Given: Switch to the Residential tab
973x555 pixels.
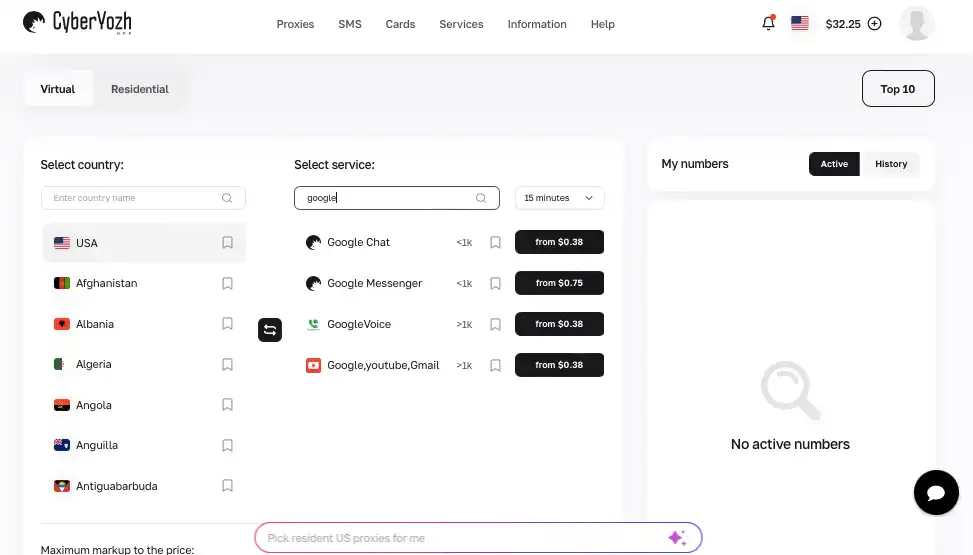Looking at the screenshot, I should (x=140, y=89).
